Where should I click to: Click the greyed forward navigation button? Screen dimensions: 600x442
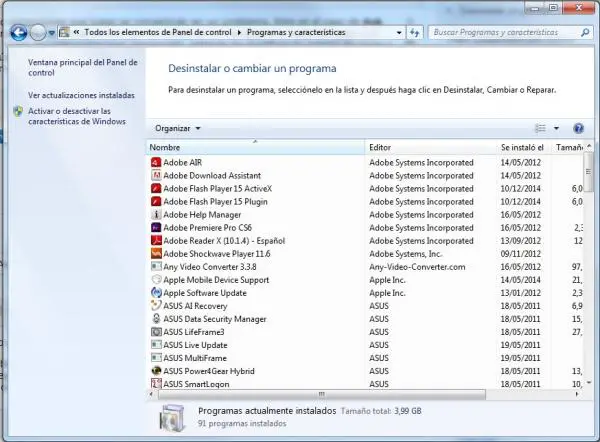click(x=38, y=33)
